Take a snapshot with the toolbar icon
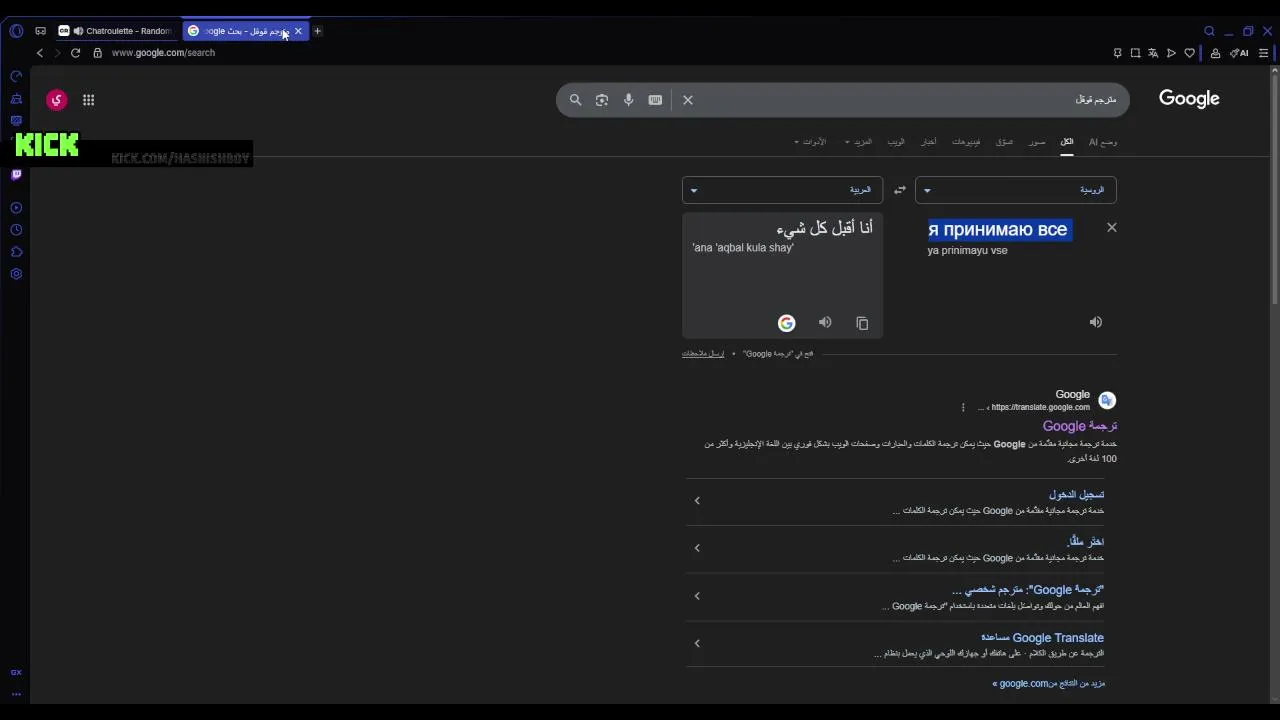The height and width of the screenshot is (720, 1280). (1135, 53)
